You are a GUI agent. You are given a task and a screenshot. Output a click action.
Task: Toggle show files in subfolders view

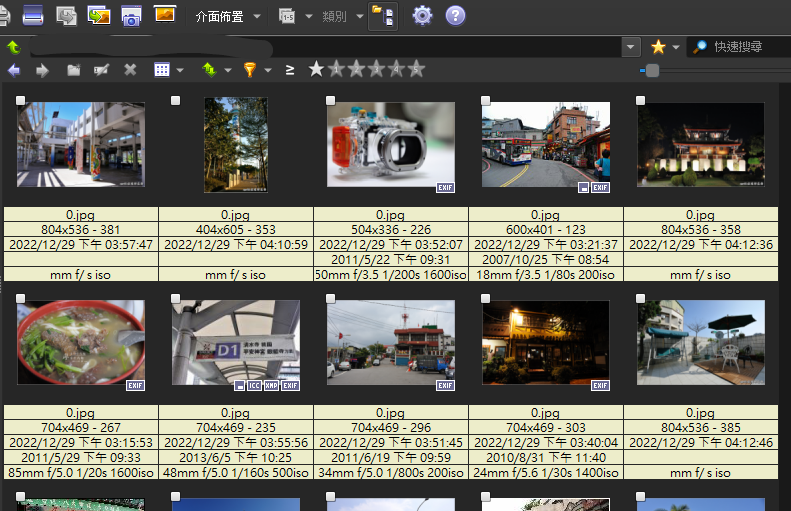pos(383,16)
